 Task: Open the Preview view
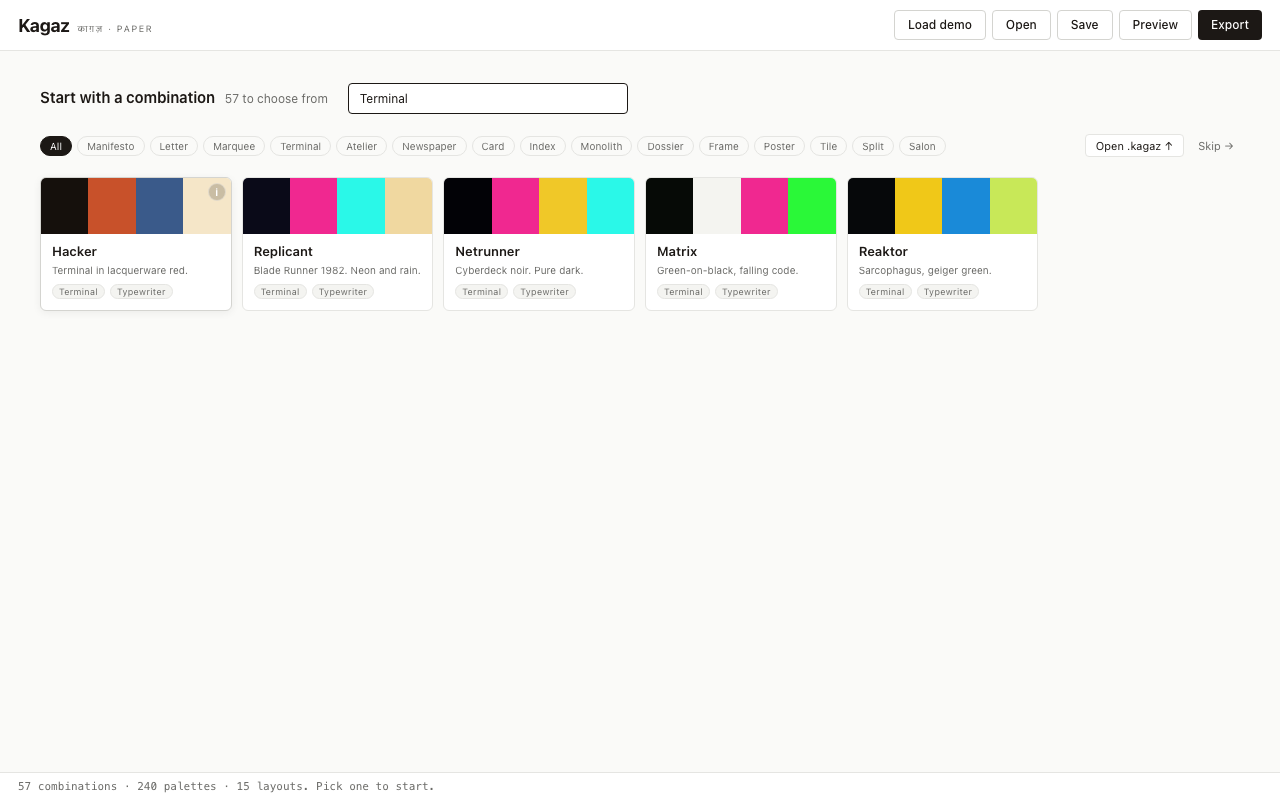coord(1155,25)
